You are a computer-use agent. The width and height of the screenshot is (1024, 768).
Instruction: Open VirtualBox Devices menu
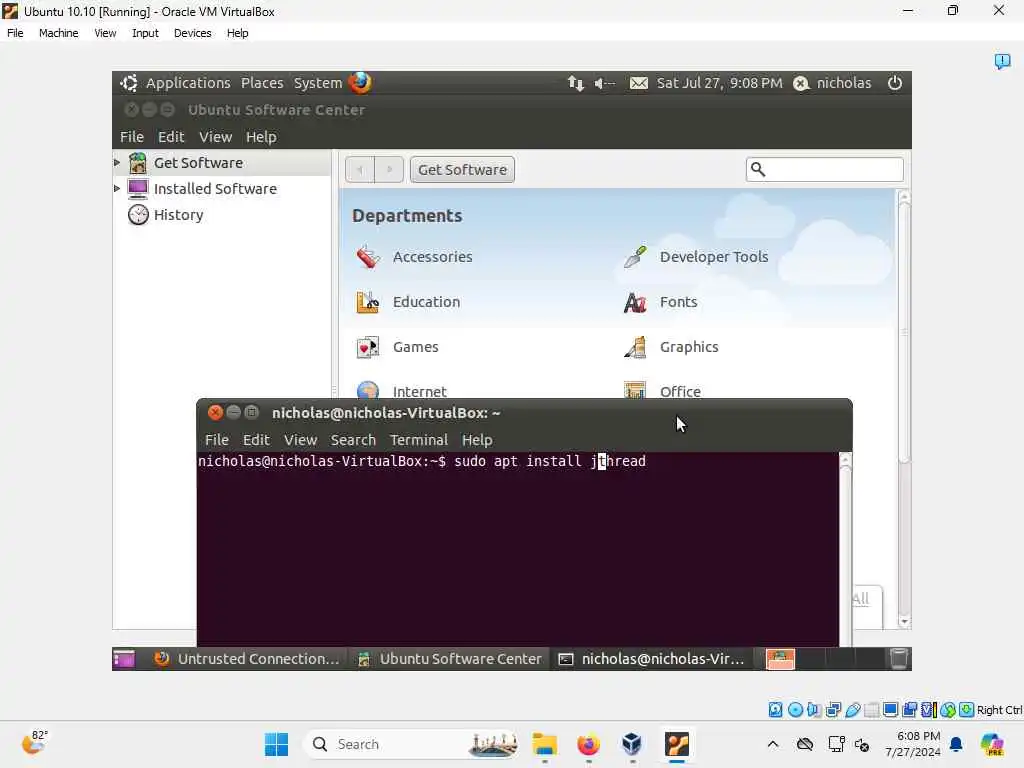tap(193, 33)
